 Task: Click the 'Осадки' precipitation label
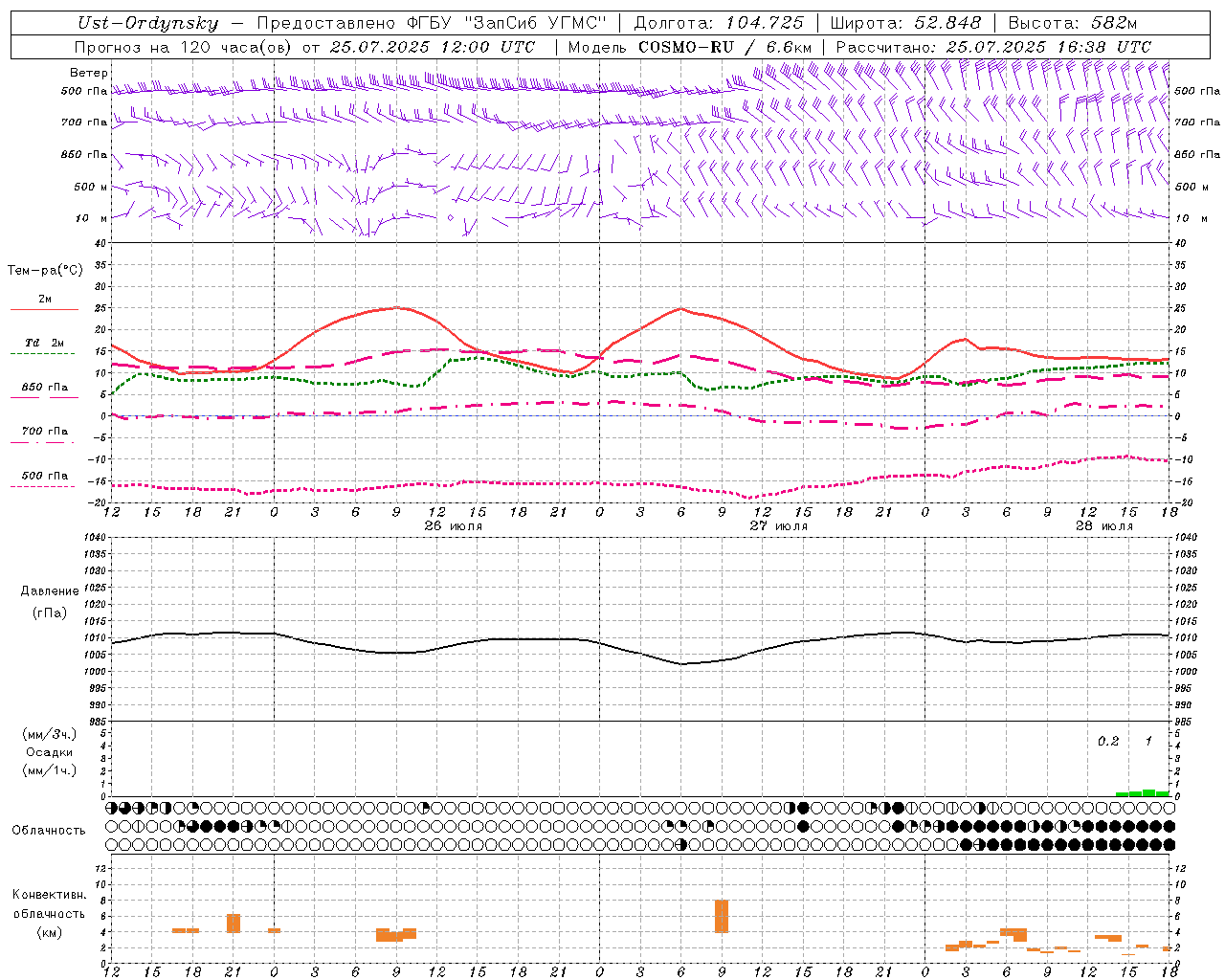coord(50,752)
